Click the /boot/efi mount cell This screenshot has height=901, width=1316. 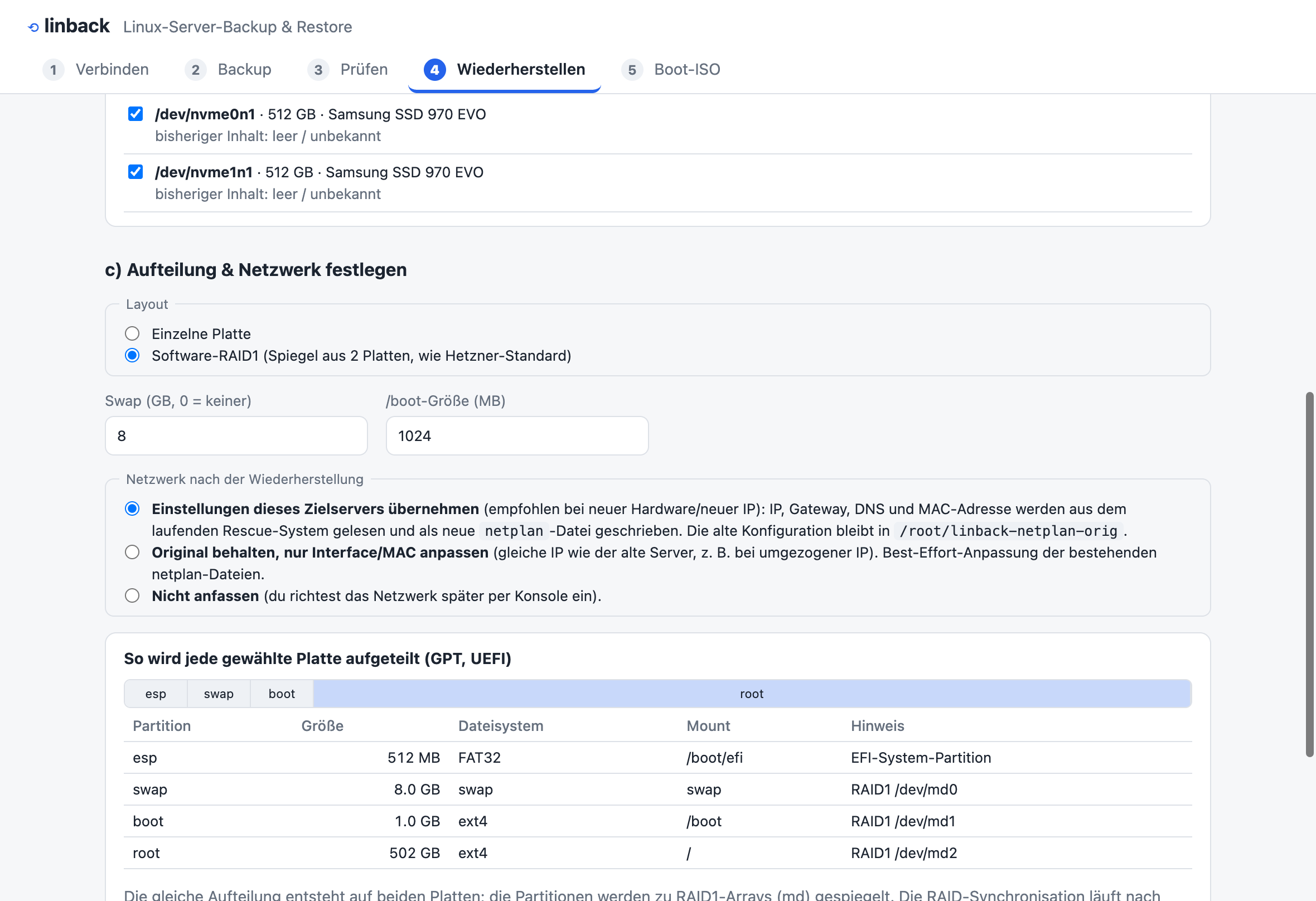pos(714,758)
